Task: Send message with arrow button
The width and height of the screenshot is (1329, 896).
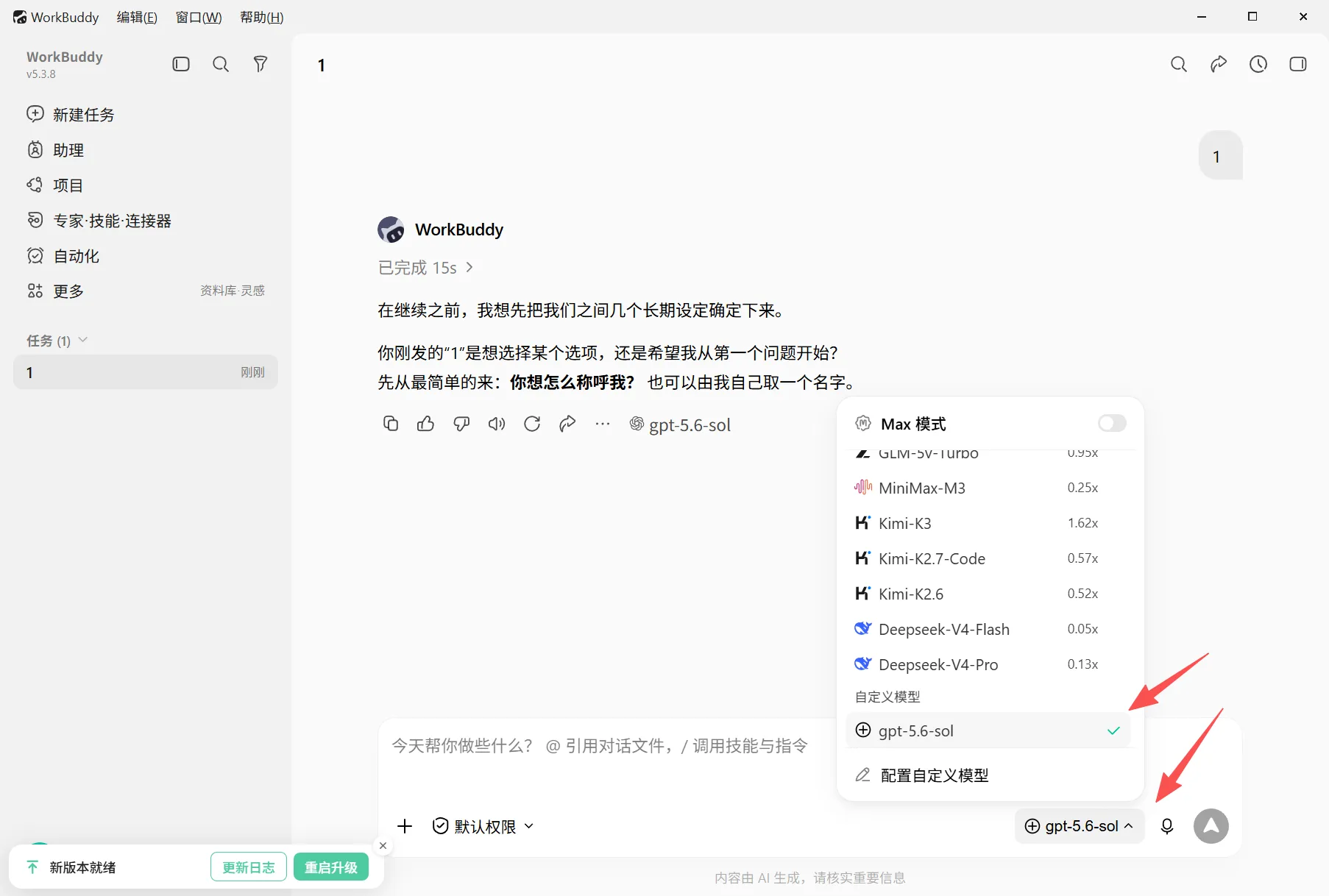Action: [x=1211, y=826]
